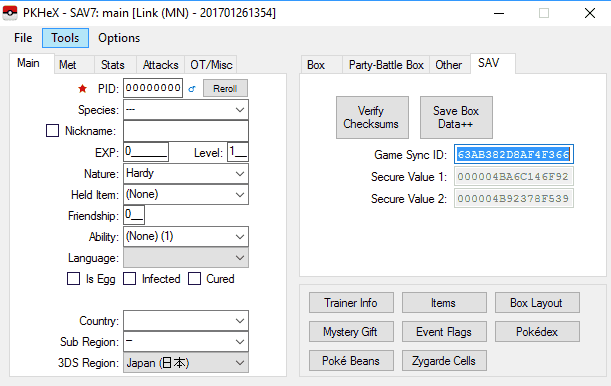Open the Event Flags editor
This screenshot has height=386, width=611.
tap(444, 331)
